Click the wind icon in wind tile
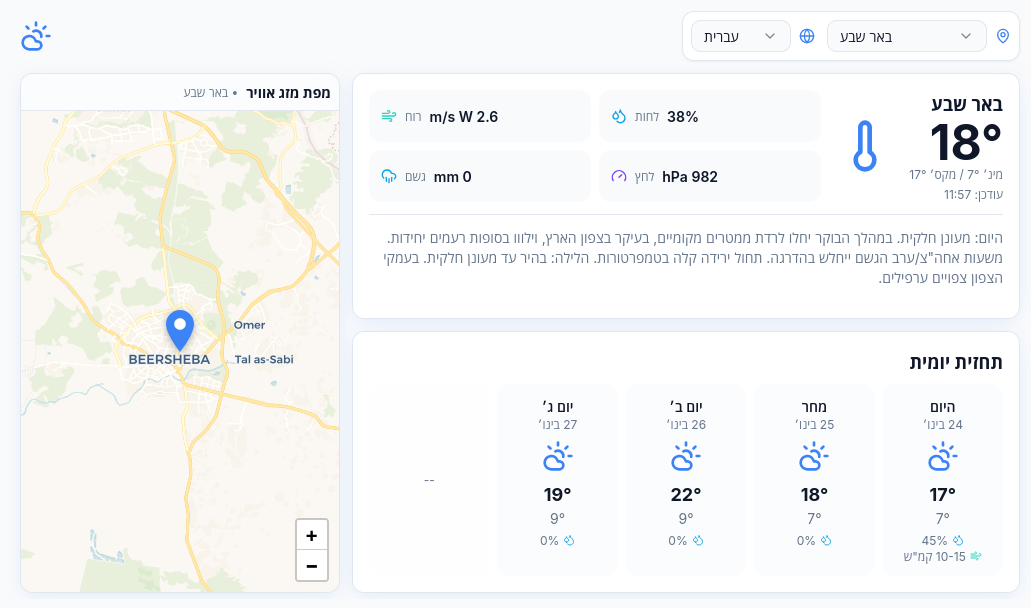Screen dimensions: 1031x608 pos(389,117)
